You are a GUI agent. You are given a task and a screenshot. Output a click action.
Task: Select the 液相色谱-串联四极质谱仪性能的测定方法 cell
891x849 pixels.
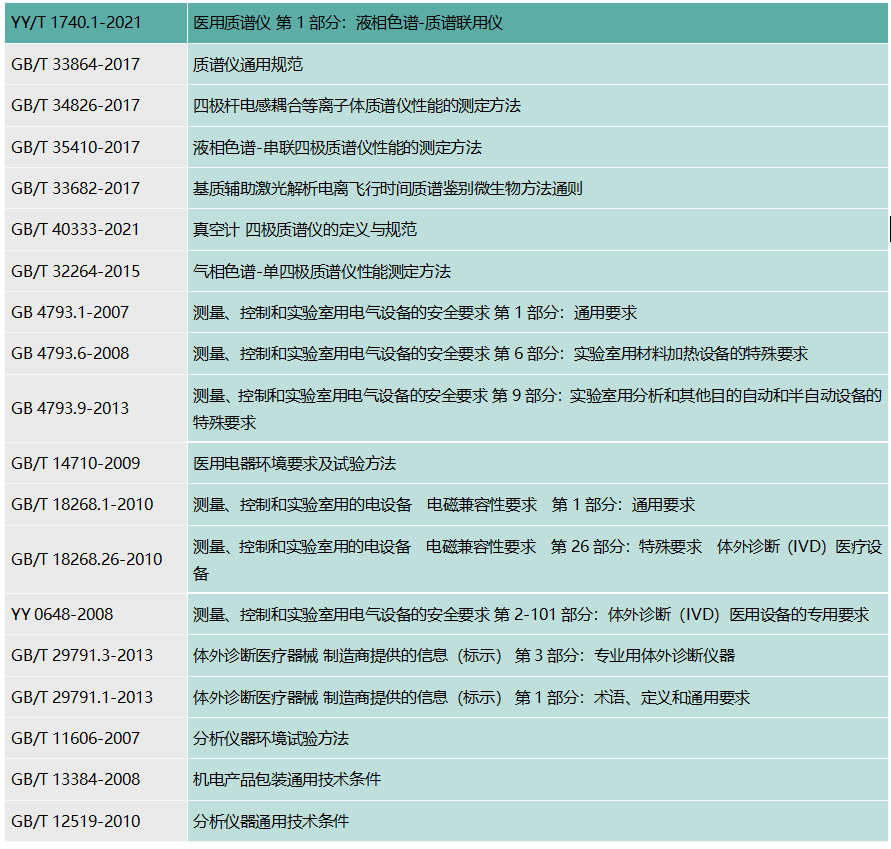(x=337, y=148)
